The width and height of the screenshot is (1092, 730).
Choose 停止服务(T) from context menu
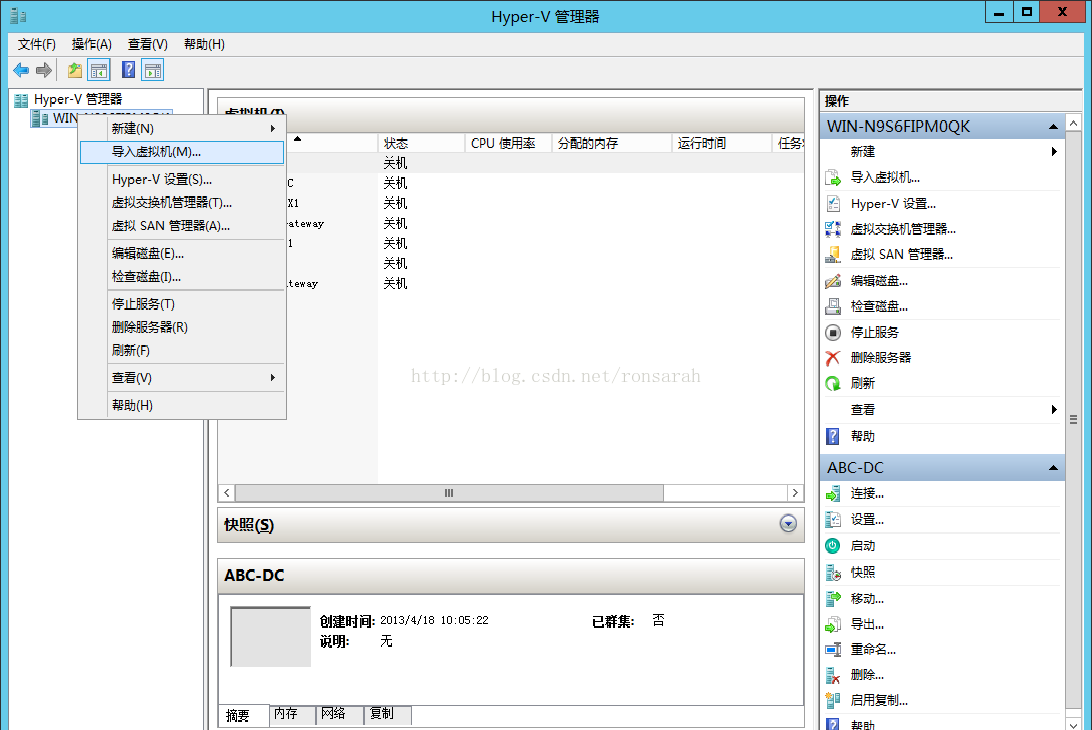click(x=182, y=304)
